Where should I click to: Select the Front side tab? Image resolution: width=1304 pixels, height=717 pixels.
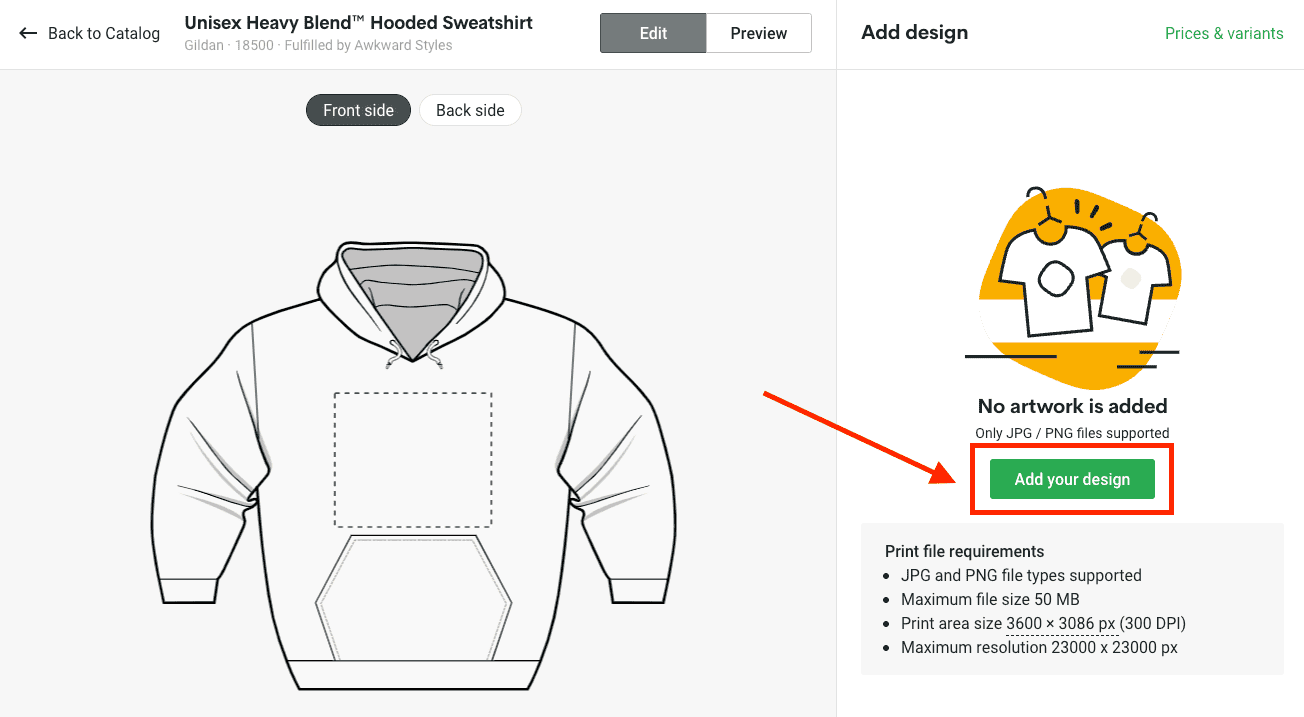pyautogui.click(x=358, y=110)
